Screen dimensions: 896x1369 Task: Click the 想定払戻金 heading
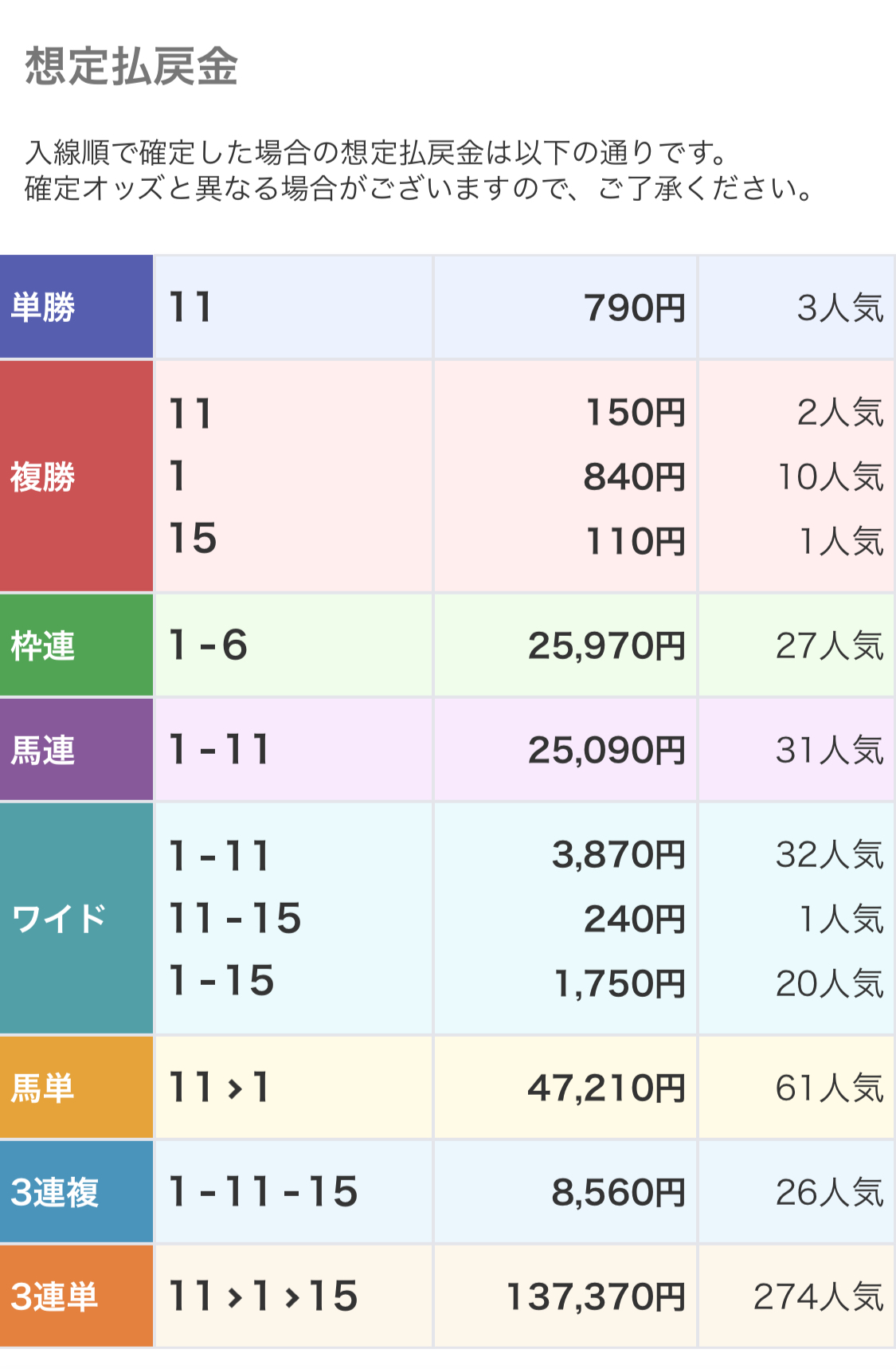tap(131, 66)
